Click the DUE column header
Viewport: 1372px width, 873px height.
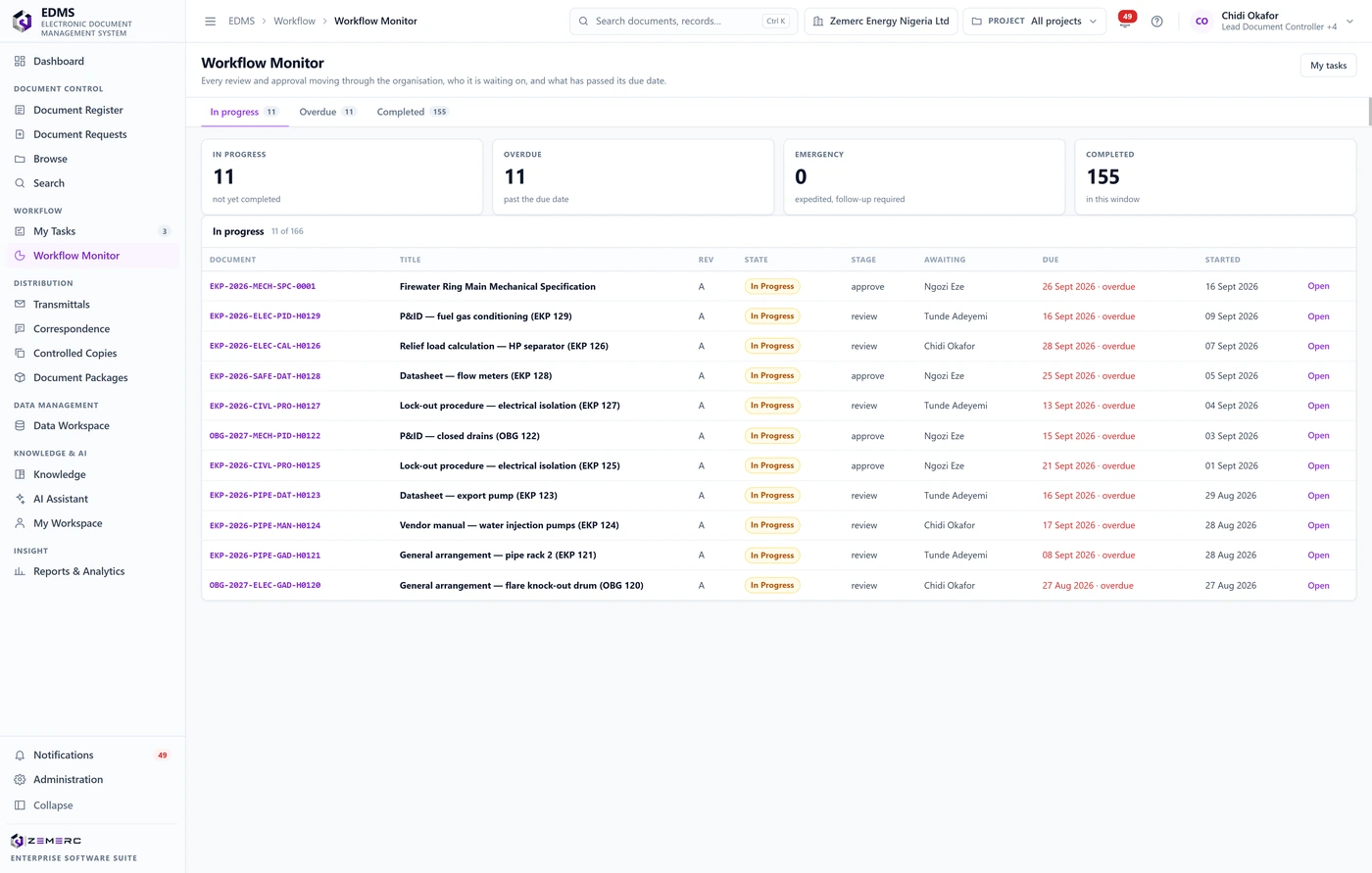pos(1051,260)
